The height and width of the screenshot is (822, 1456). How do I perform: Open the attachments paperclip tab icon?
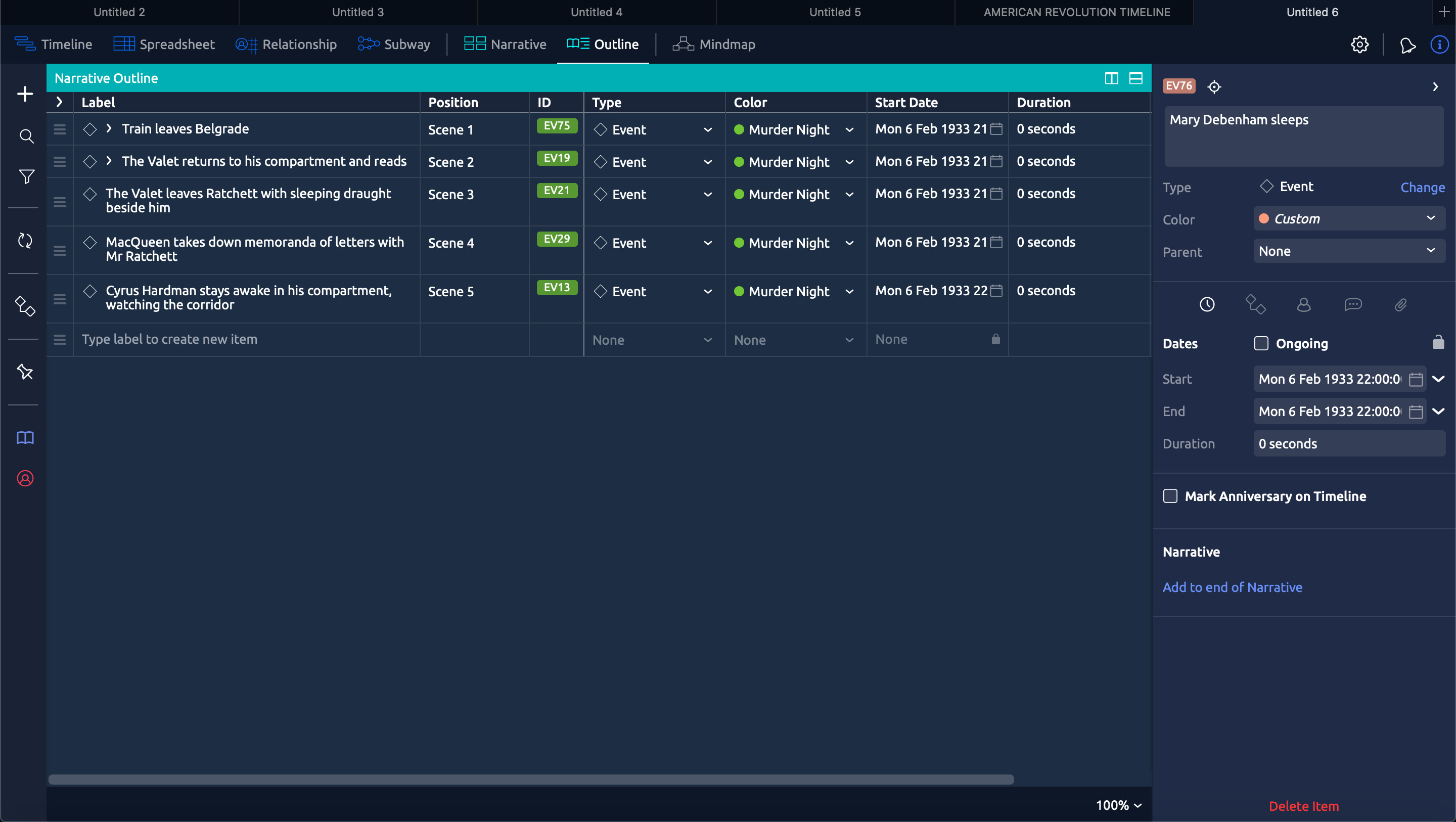click(x=1400, y=305)
